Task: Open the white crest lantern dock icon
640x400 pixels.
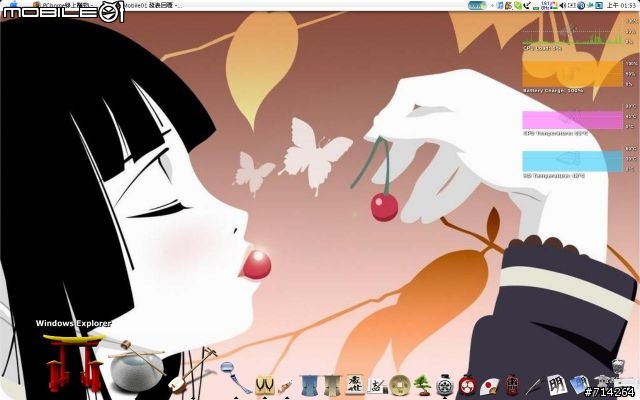Action: pos(444,385)
